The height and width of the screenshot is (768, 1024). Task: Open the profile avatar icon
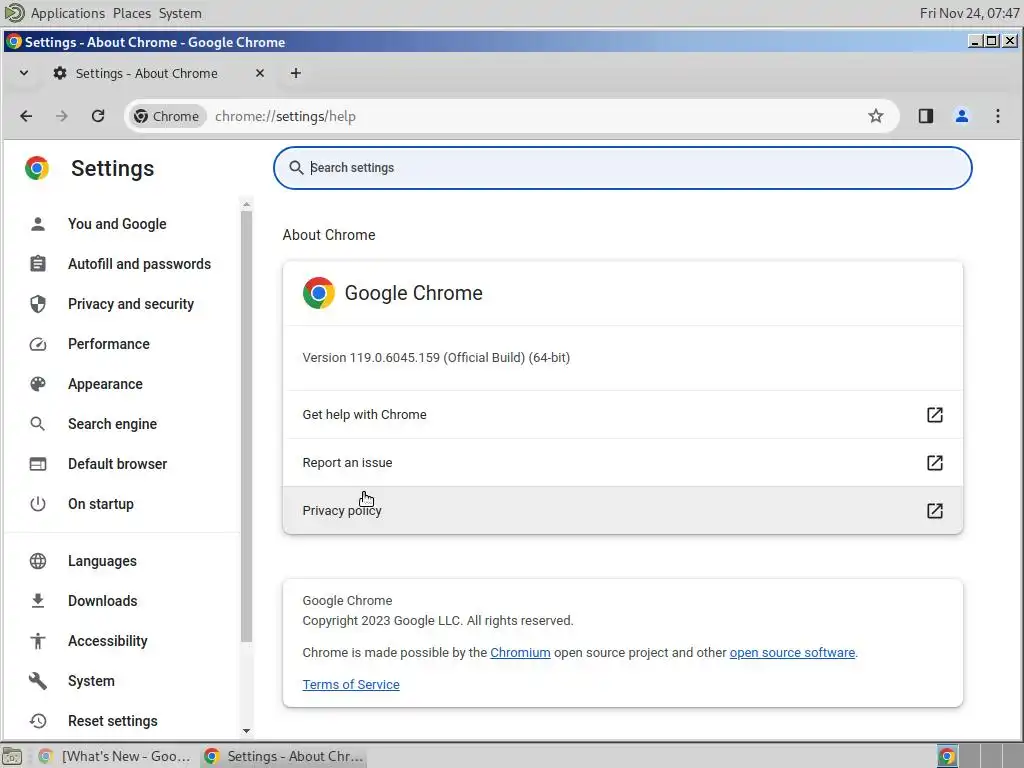pyautogui.click(x=961, y=116)
